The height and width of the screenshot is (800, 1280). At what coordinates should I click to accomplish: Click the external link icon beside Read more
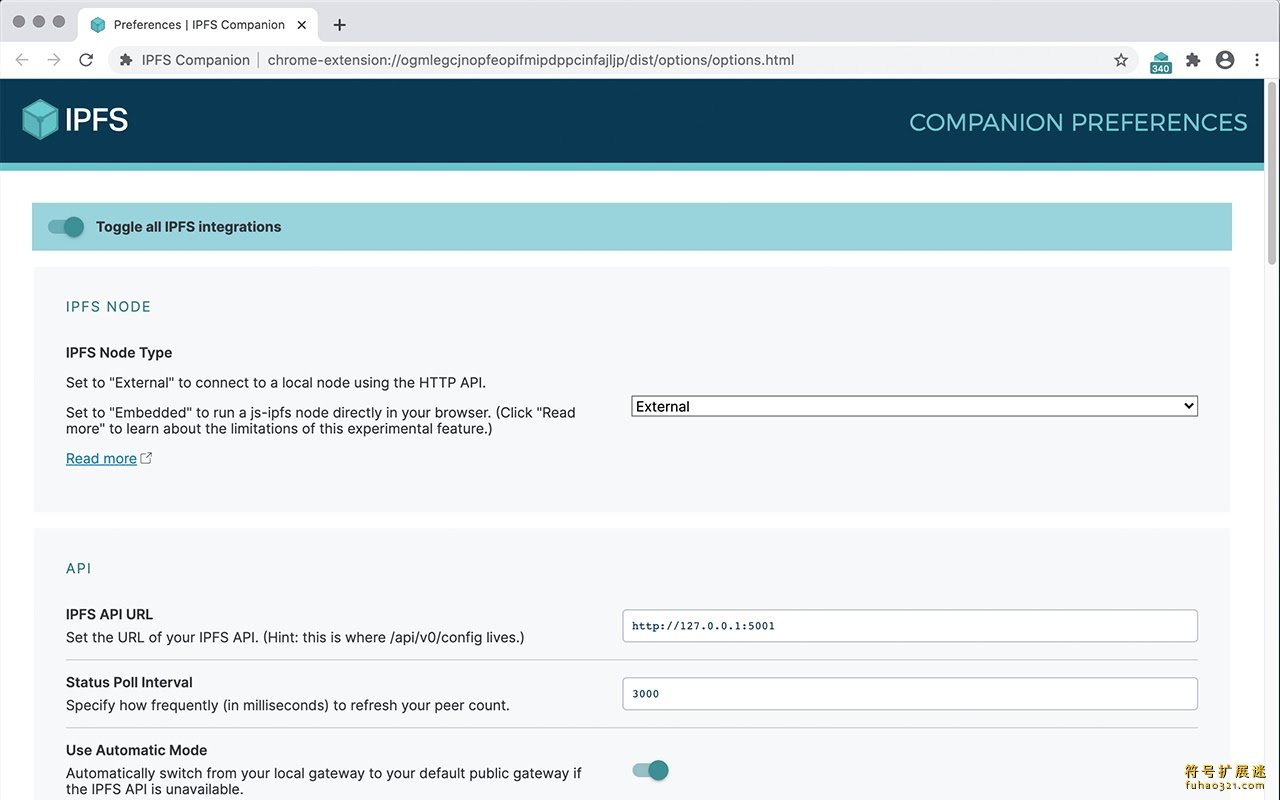(x=146, y=458)
